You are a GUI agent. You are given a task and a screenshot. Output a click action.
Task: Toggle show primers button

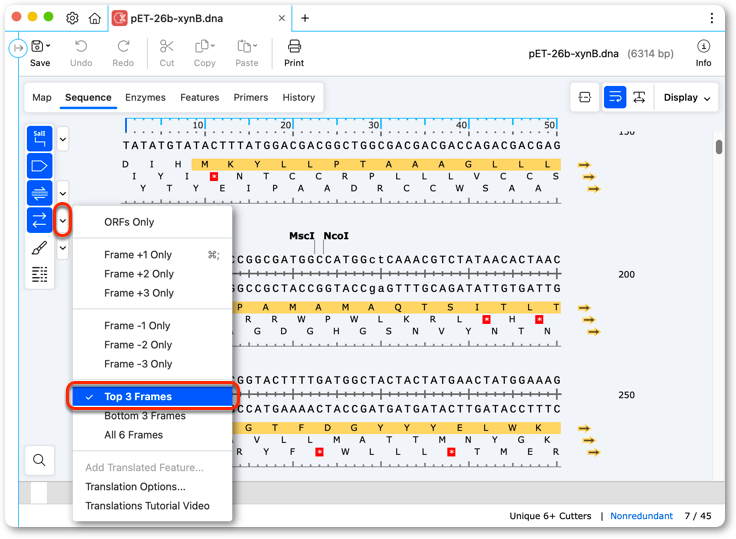click(39, 193)
